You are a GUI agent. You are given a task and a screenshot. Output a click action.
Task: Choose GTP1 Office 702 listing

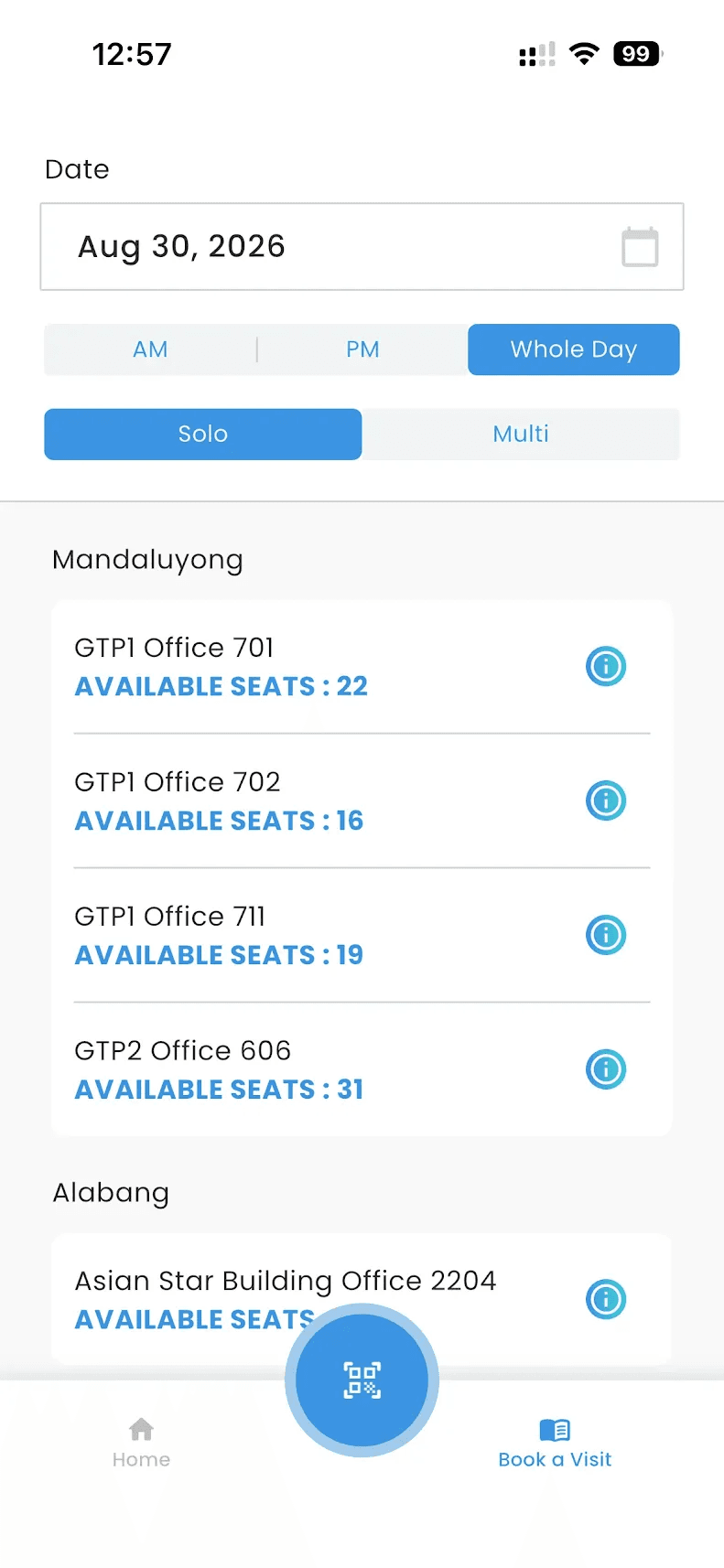tap(362, 800)
